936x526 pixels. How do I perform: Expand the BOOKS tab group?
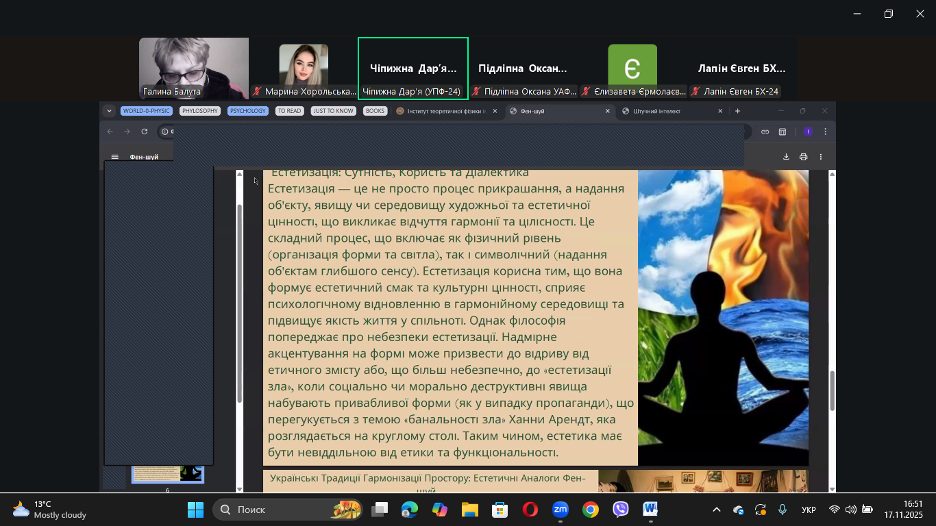(375, 111)
